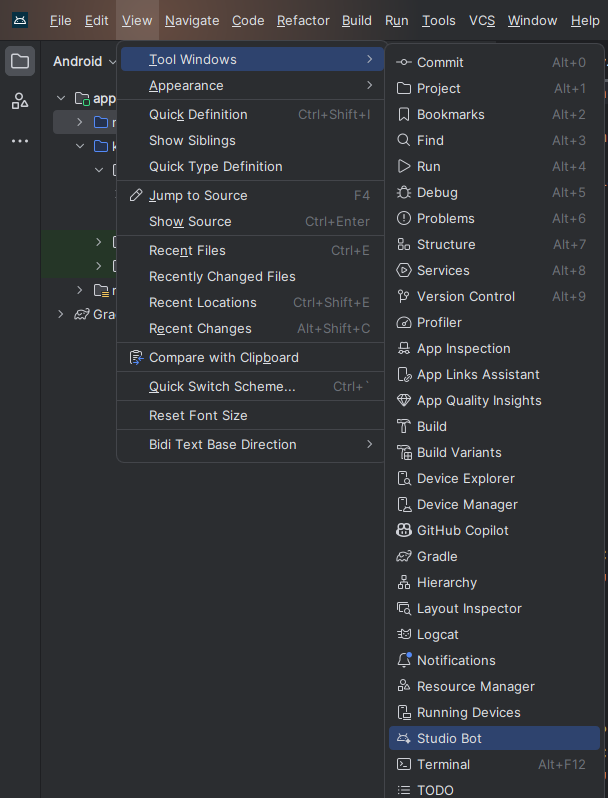Open Device Explorer
Screen dimensions: 608x798
(494, 478)
